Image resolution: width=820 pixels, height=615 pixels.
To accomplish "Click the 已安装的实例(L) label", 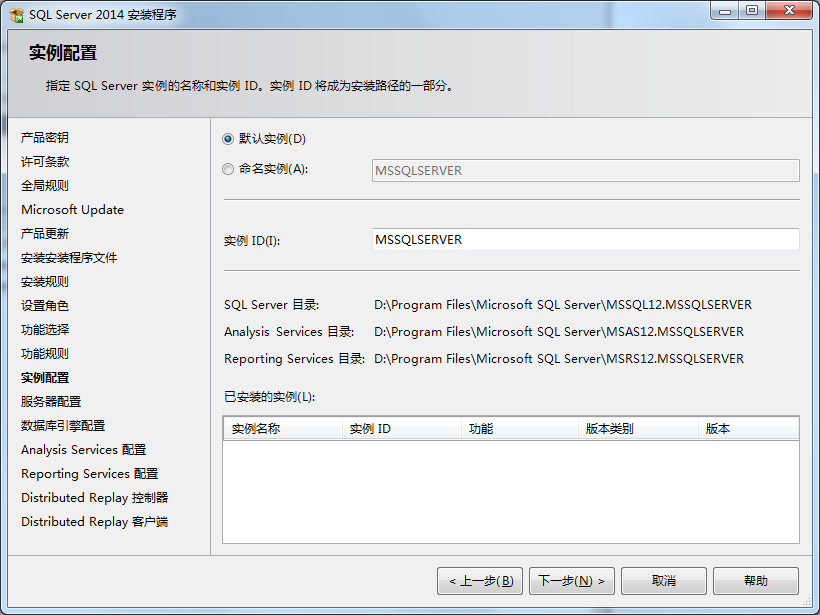I will [269, 397].
